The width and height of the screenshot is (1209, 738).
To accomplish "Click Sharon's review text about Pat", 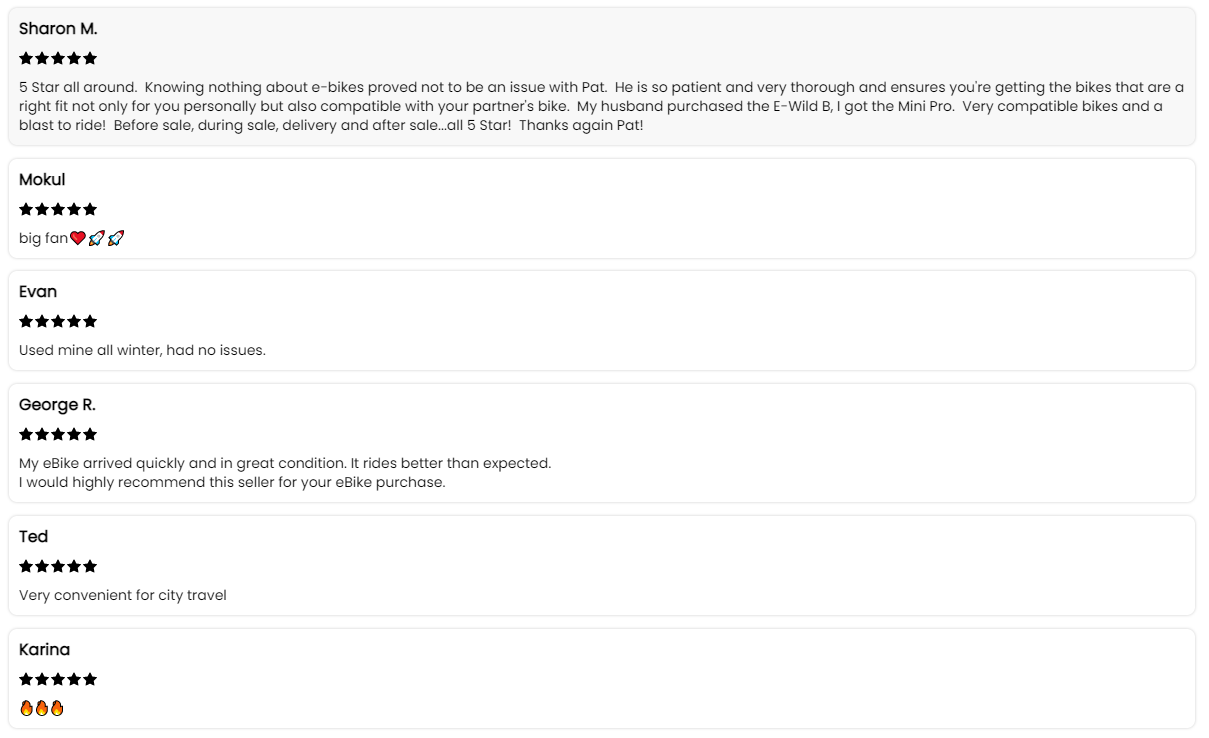I will point(600,106).
